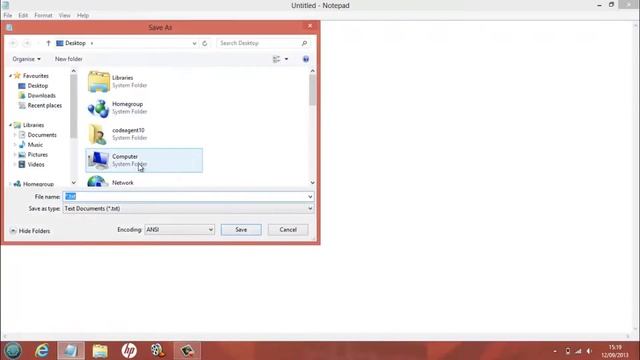Select Recent places in navigation pane
The height and width of the screenshot is (360, 640).
[x=45, y=105]
